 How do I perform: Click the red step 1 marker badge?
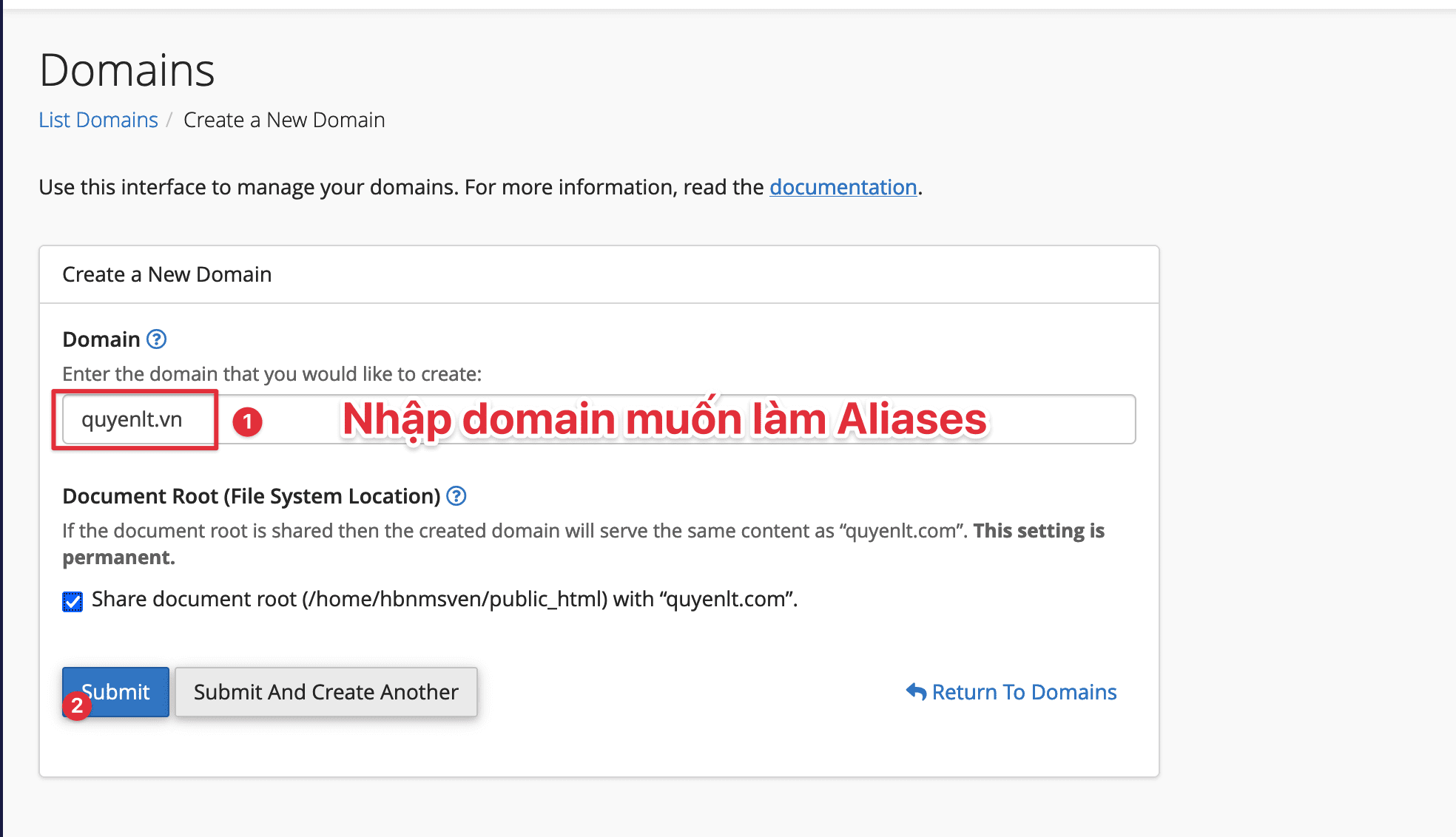point(247,421)
